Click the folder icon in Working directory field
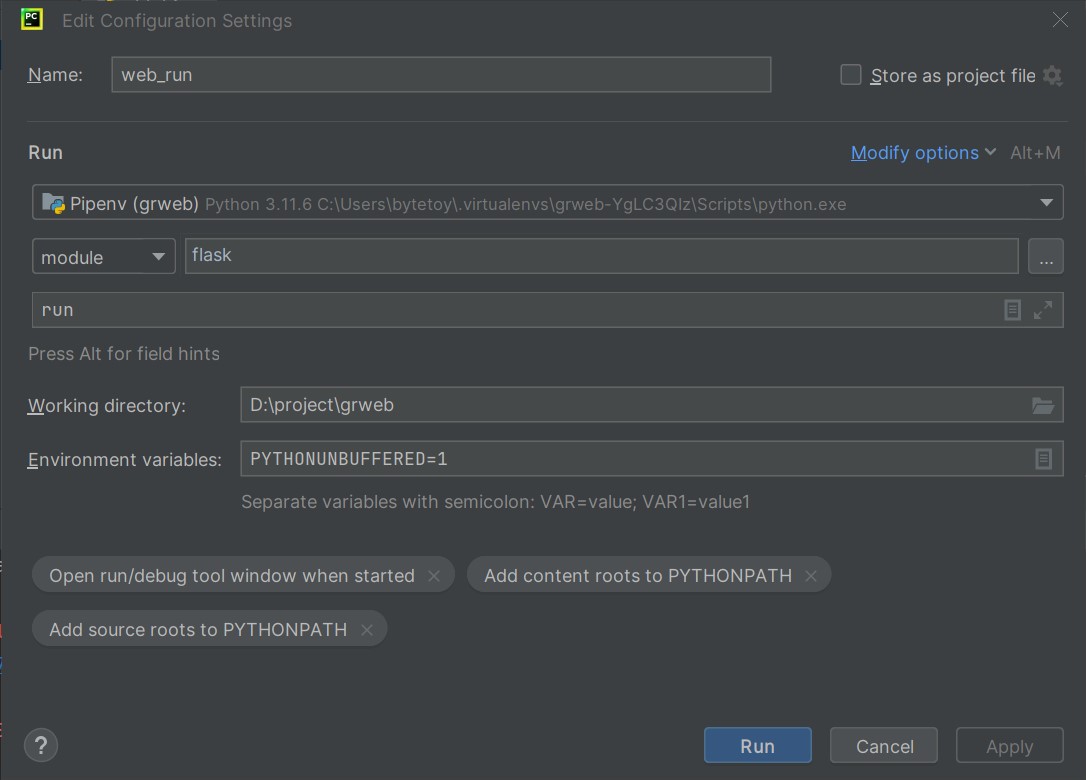This screenshot has width=1086, height=780. coord(1042,405)
